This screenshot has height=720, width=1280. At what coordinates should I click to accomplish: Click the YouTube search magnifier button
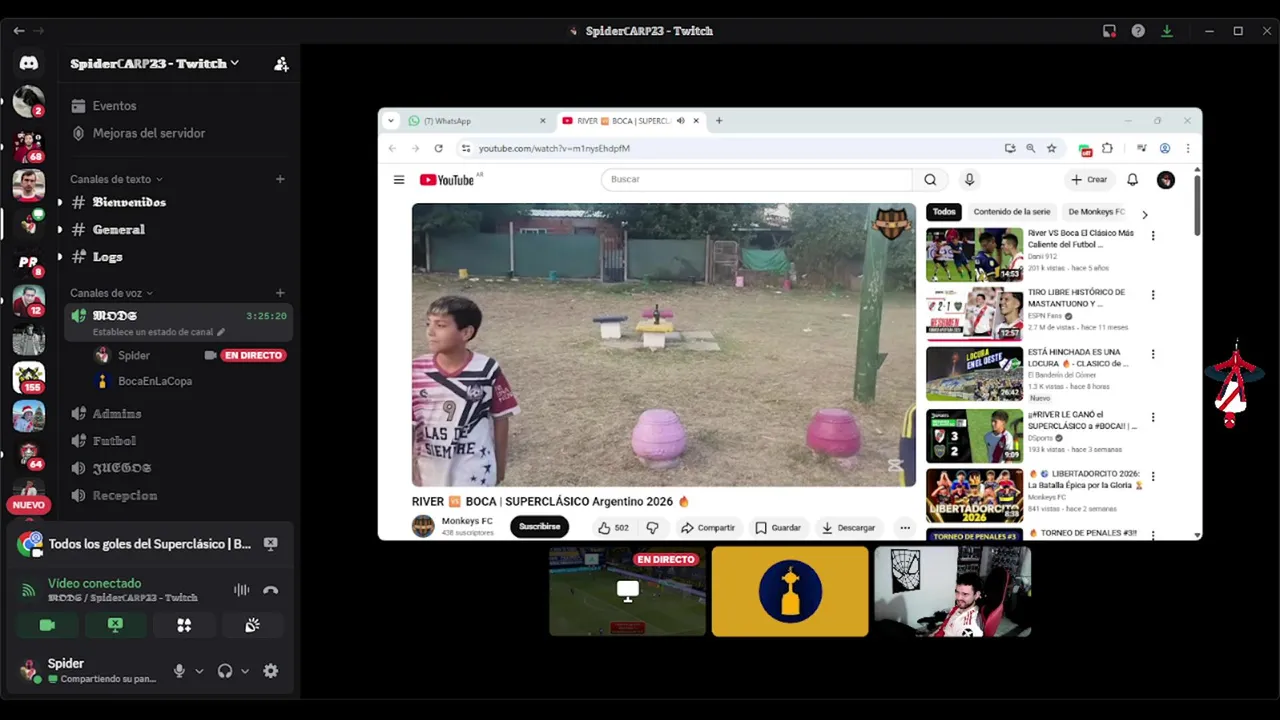[x=930, y=179]
